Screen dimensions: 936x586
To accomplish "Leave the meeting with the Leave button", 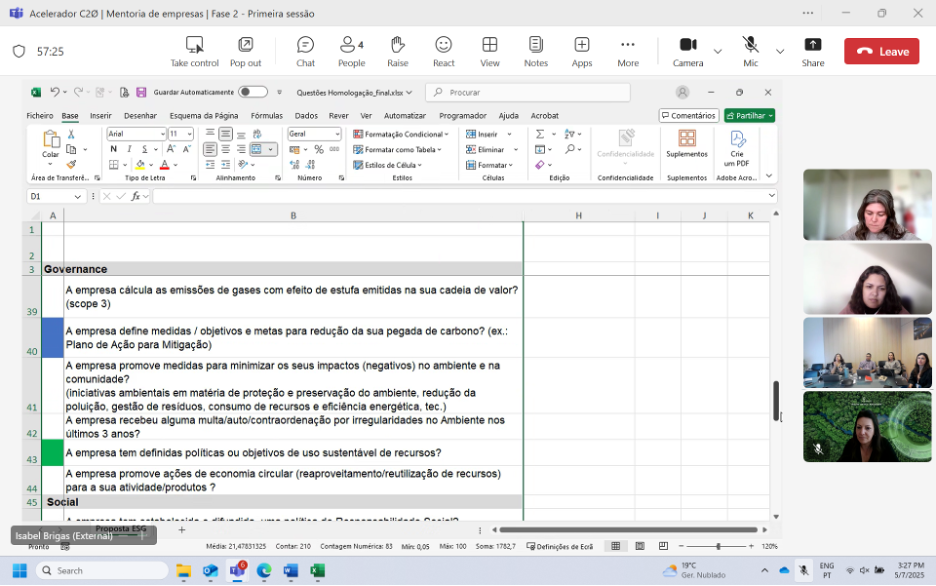I will pos(881,51).
